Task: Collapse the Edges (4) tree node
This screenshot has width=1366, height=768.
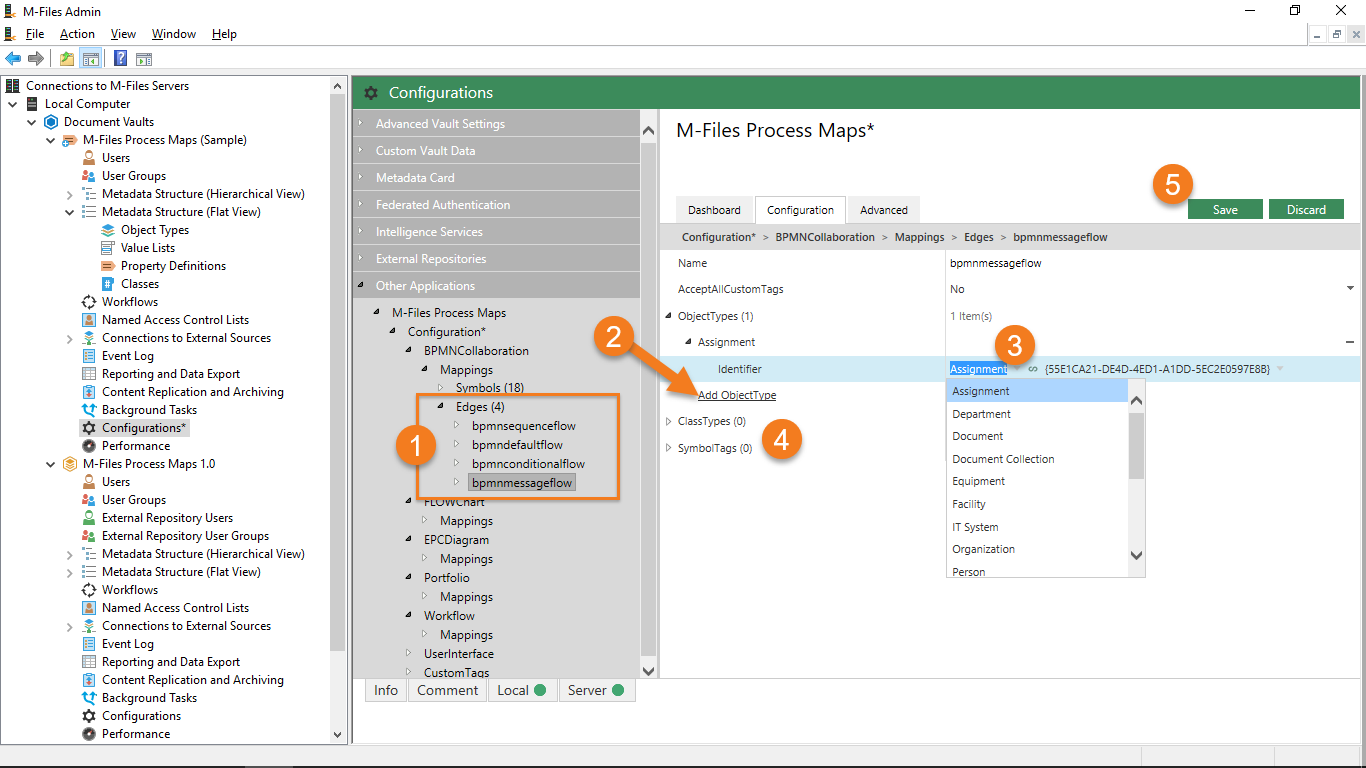Action: point(443,407)
